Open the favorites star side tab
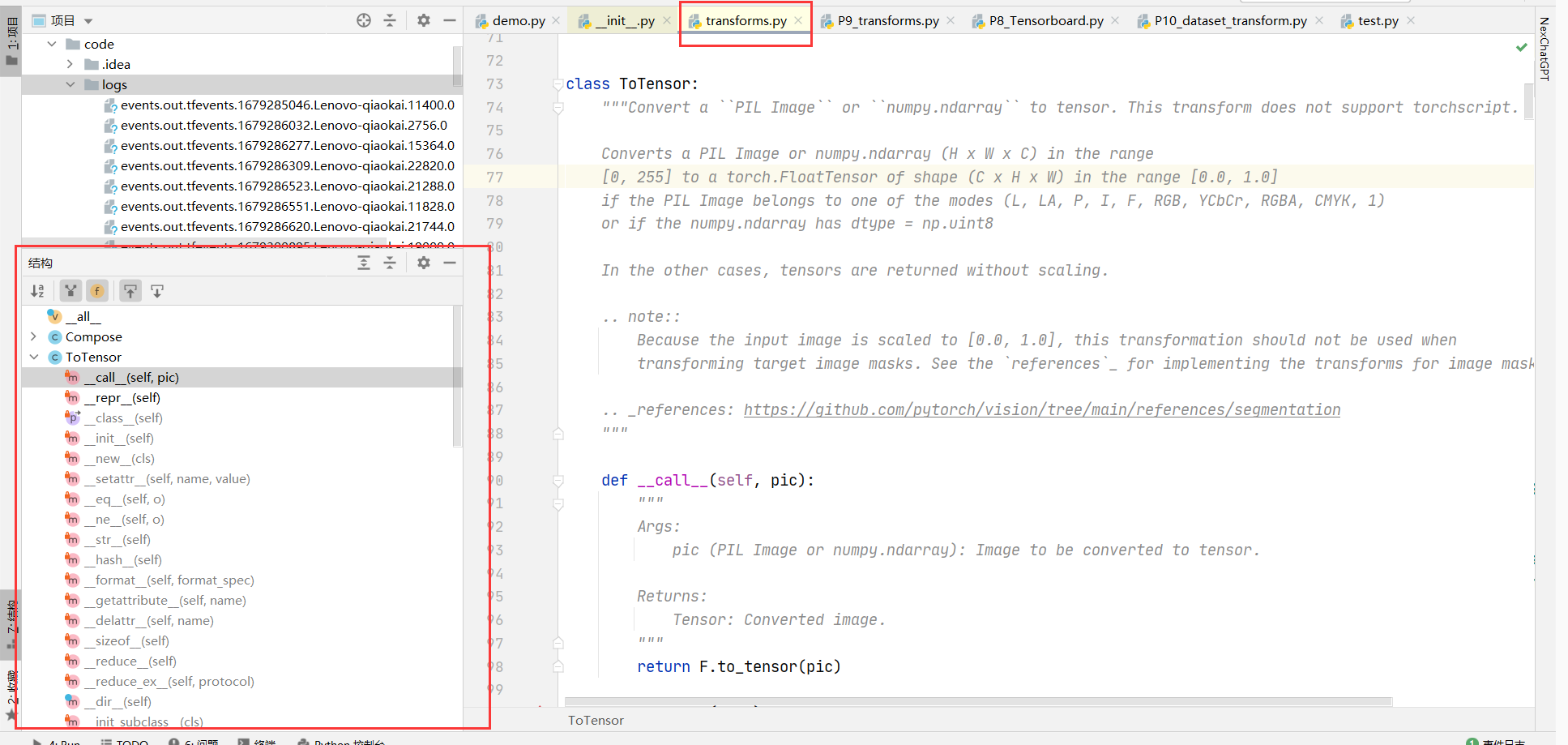Image resolution: width=1568 pixels, height=745 pixels. coord(11,696)
